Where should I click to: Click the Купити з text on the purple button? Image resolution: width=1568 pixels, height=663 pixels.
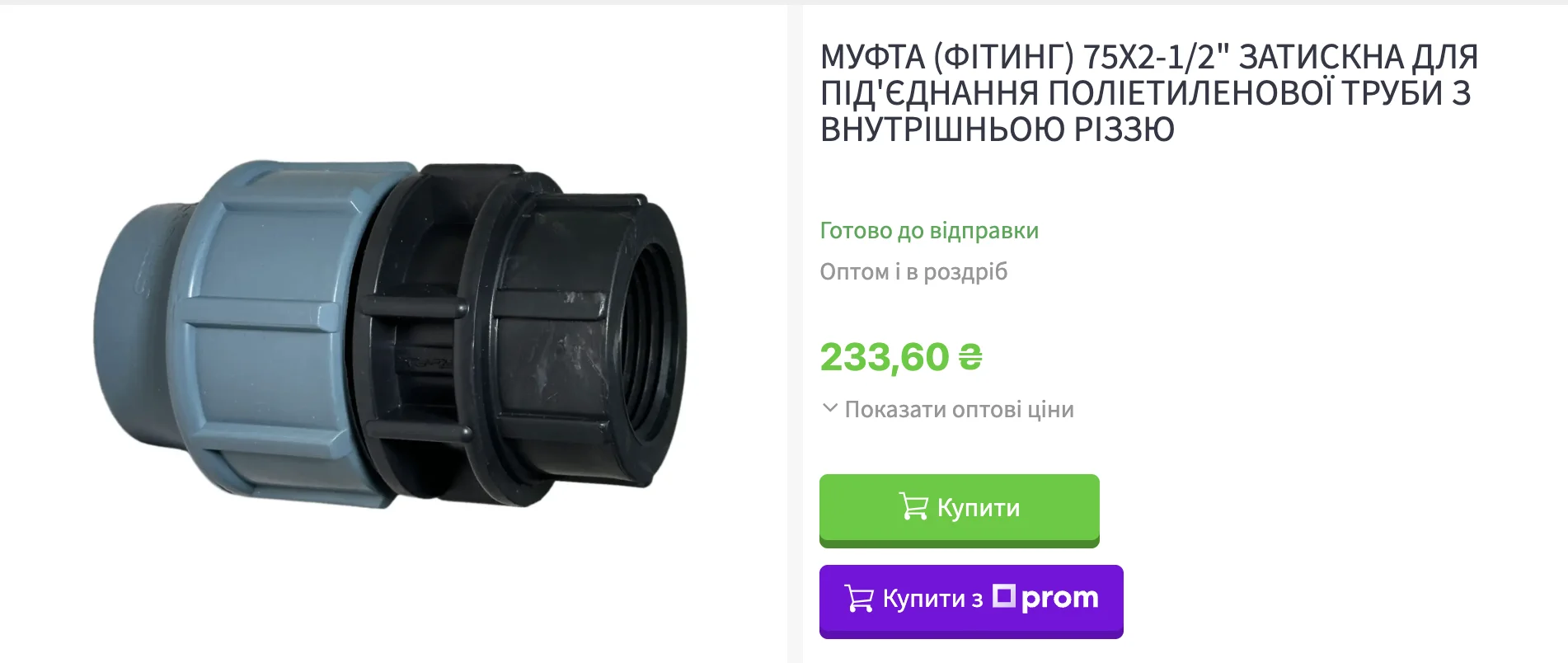(932, 599)
